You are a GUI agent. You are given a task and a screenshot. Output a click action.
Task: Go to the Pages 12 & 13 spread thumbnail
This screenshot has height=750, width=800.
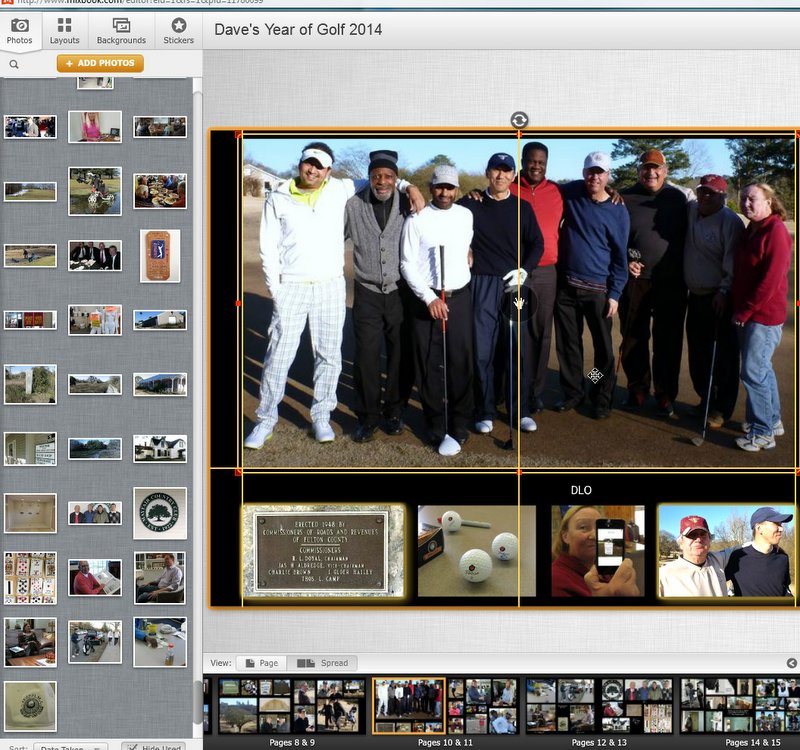(599, 706)
